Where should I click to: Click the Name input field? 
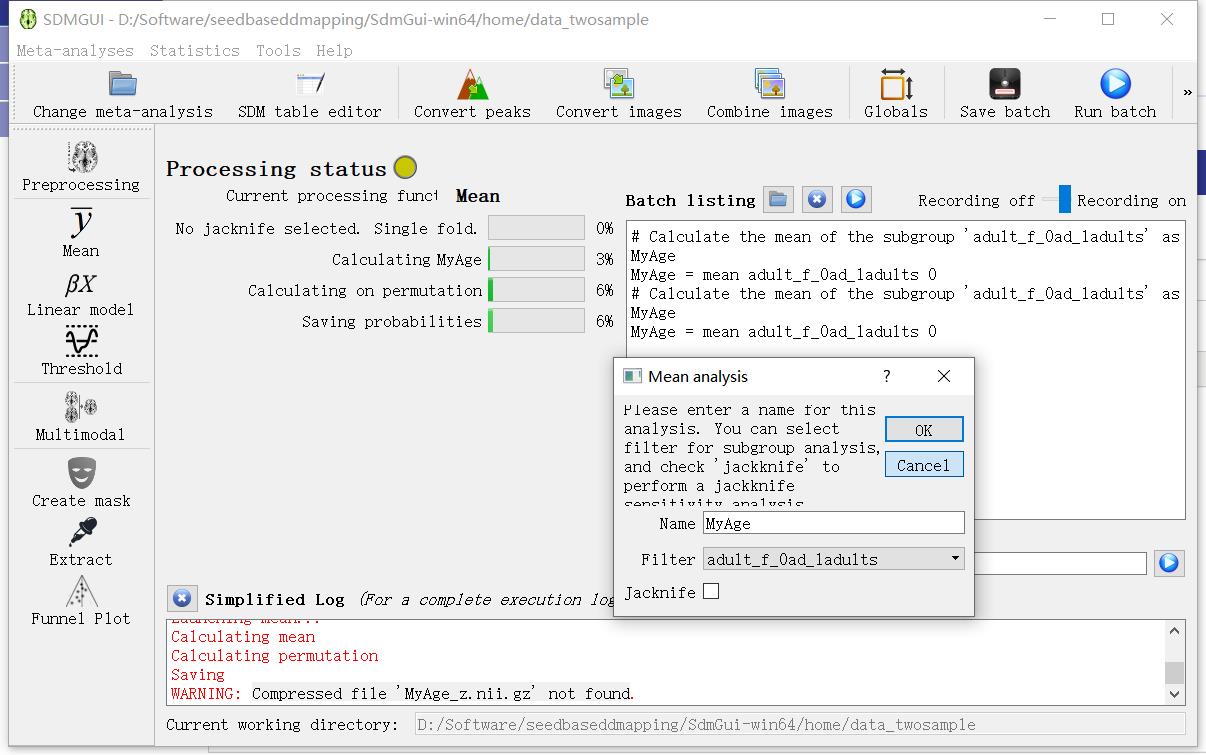click(834, 523)
